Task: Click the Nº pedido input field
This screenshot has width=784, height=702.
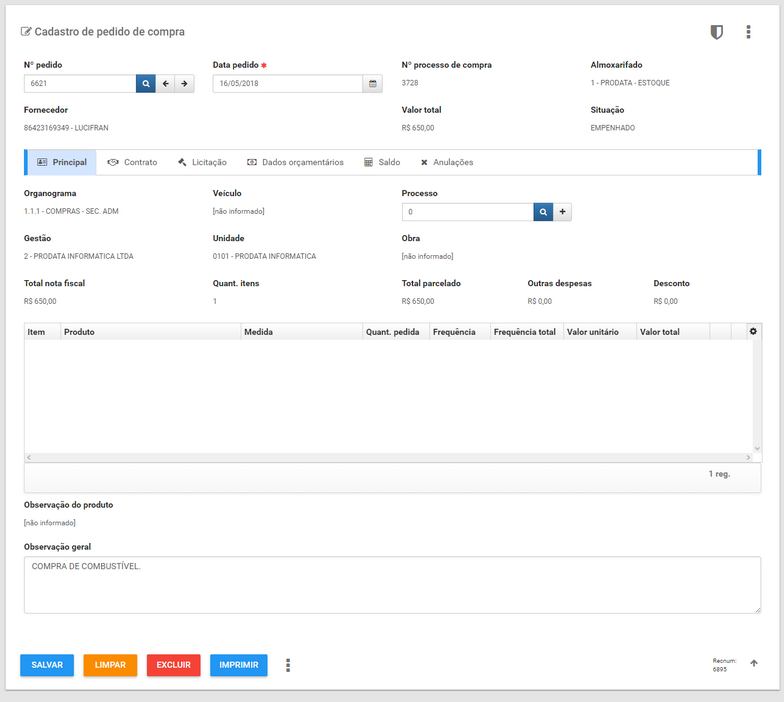Action: 80,84
